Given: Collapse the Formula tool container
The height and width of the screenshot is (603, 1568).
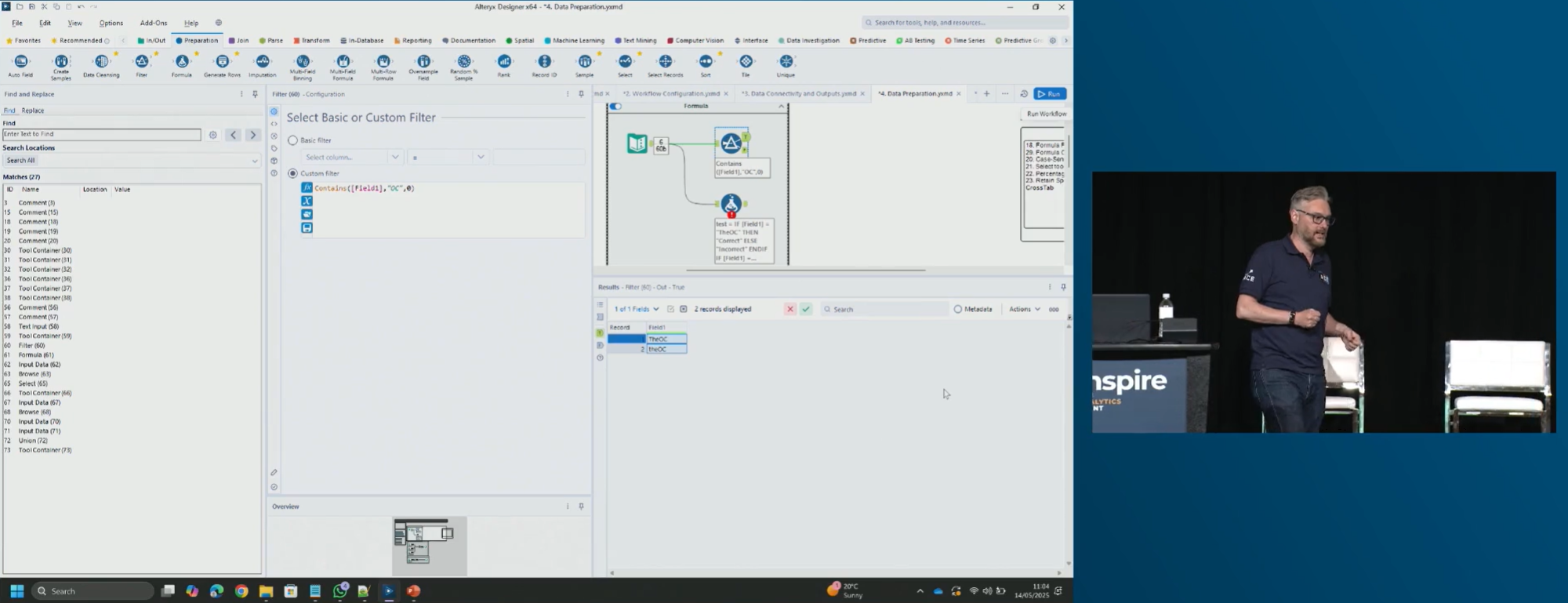Looking at the screenshot, I should click(781, 107).
